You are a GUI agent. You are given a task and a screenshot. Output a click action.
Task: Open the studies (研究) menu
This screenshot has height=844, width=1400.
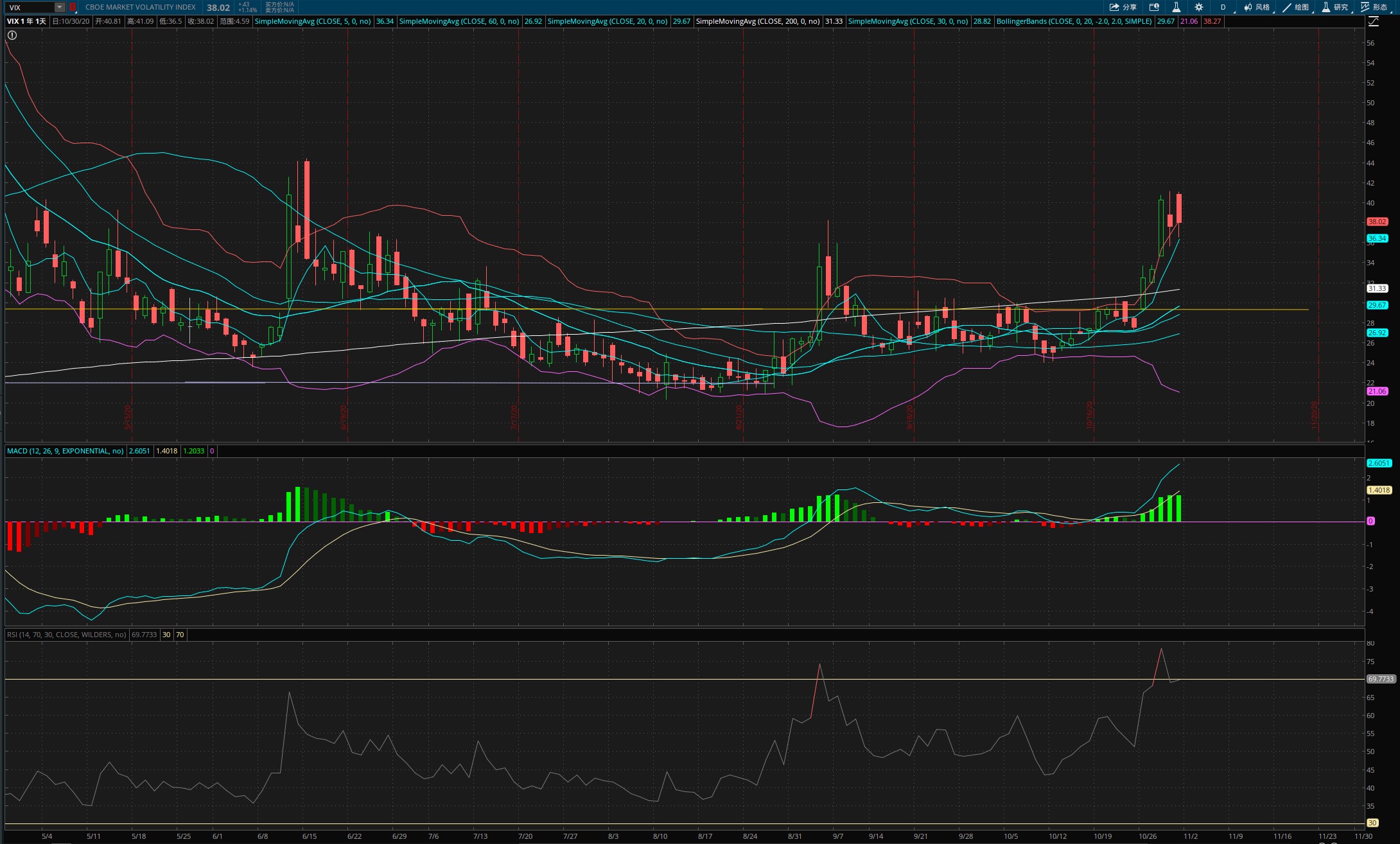(1335, 7)
